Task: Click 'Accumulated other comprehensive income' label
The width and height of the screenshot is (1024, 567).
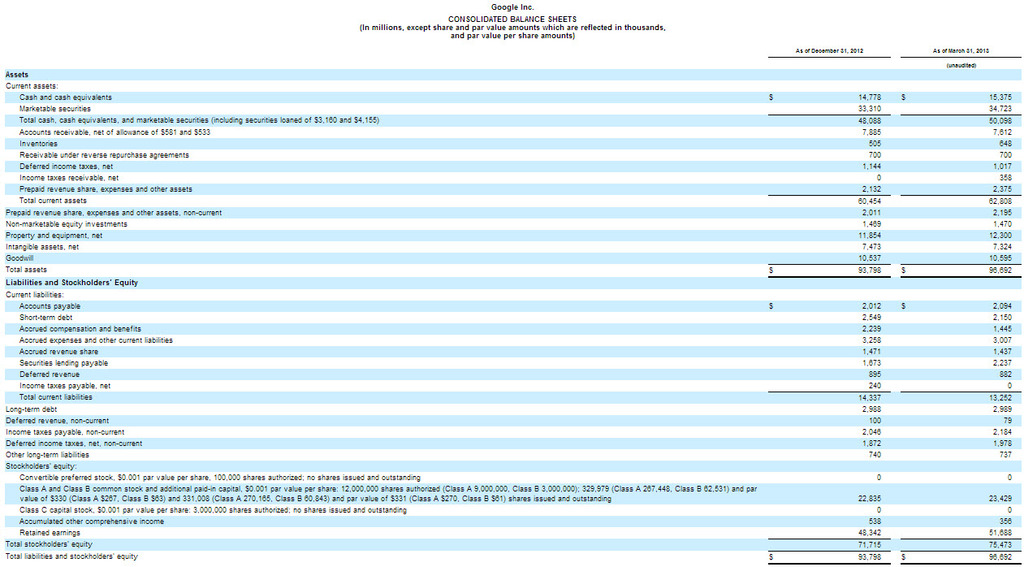Action: pyautogui.click(x=92, y=522)
